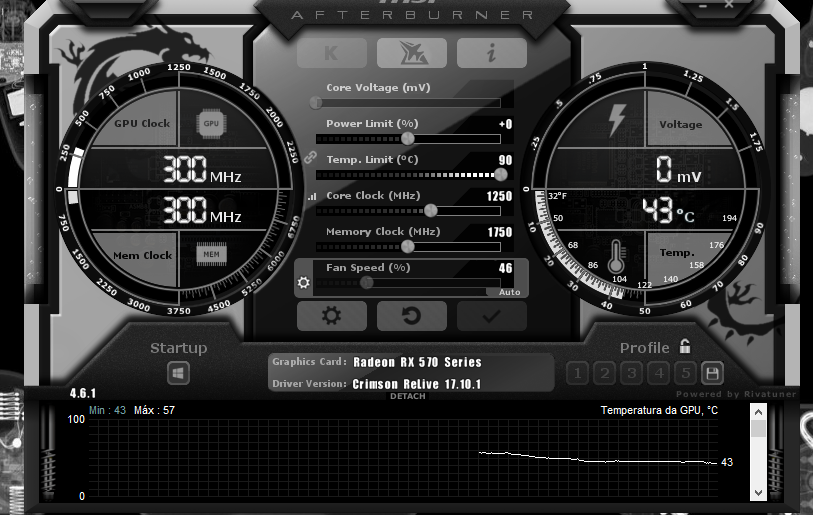Click the Máx : 57 graph text
Screen dimensions: 813x515
coord(155,410)
